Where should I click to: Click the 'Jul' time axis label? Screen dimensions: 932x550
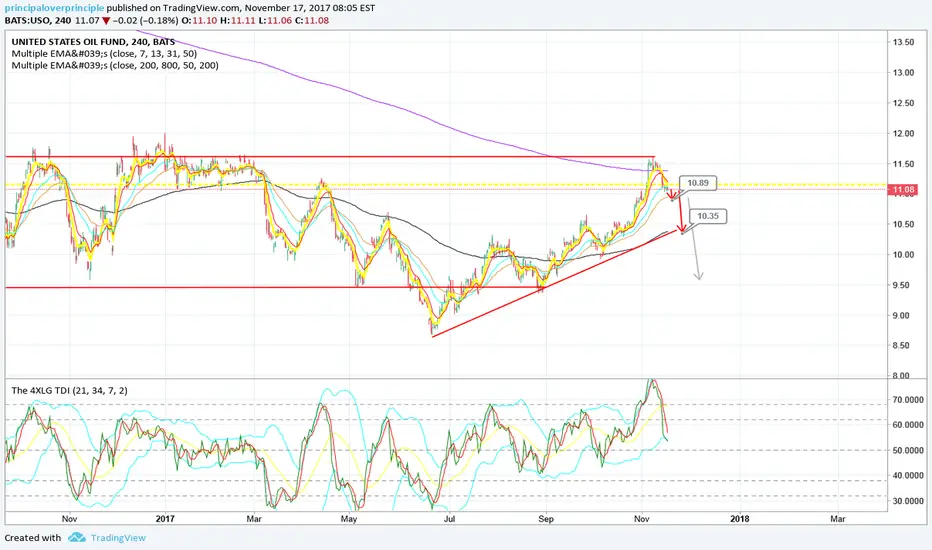pos(449,518)
